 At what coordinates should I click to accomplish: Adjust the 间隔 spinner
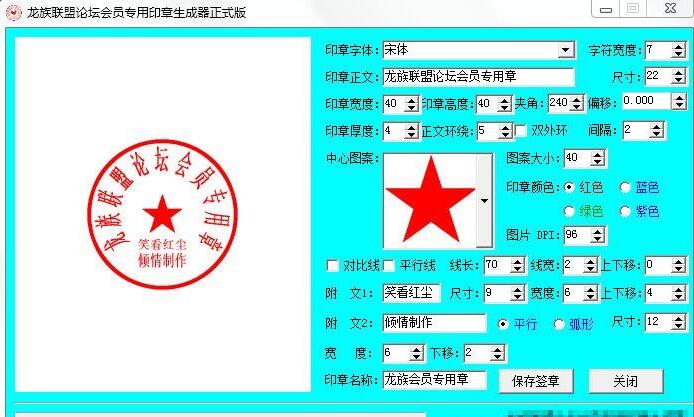(657, 130)
